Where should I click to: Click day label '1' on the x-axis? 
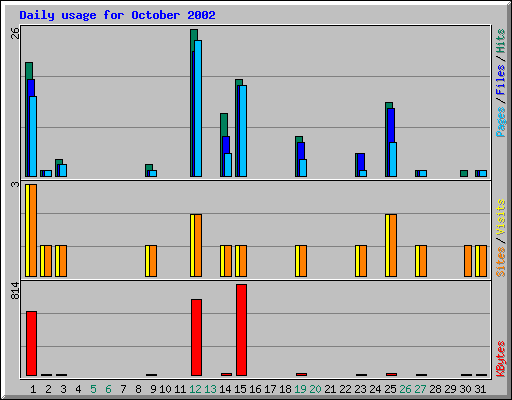click(x=33, y=389)
